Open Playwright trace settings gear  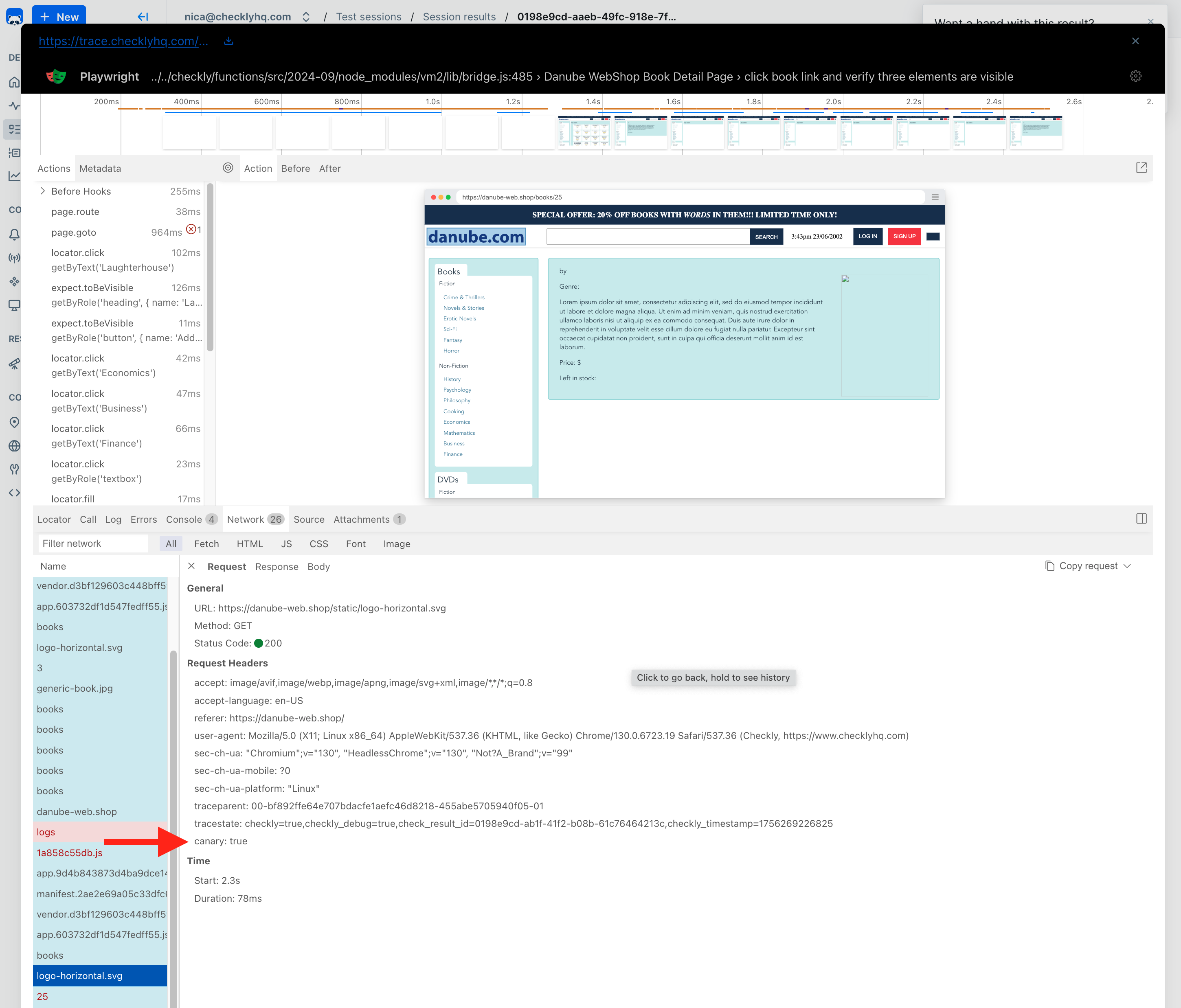pos(1135,77)
